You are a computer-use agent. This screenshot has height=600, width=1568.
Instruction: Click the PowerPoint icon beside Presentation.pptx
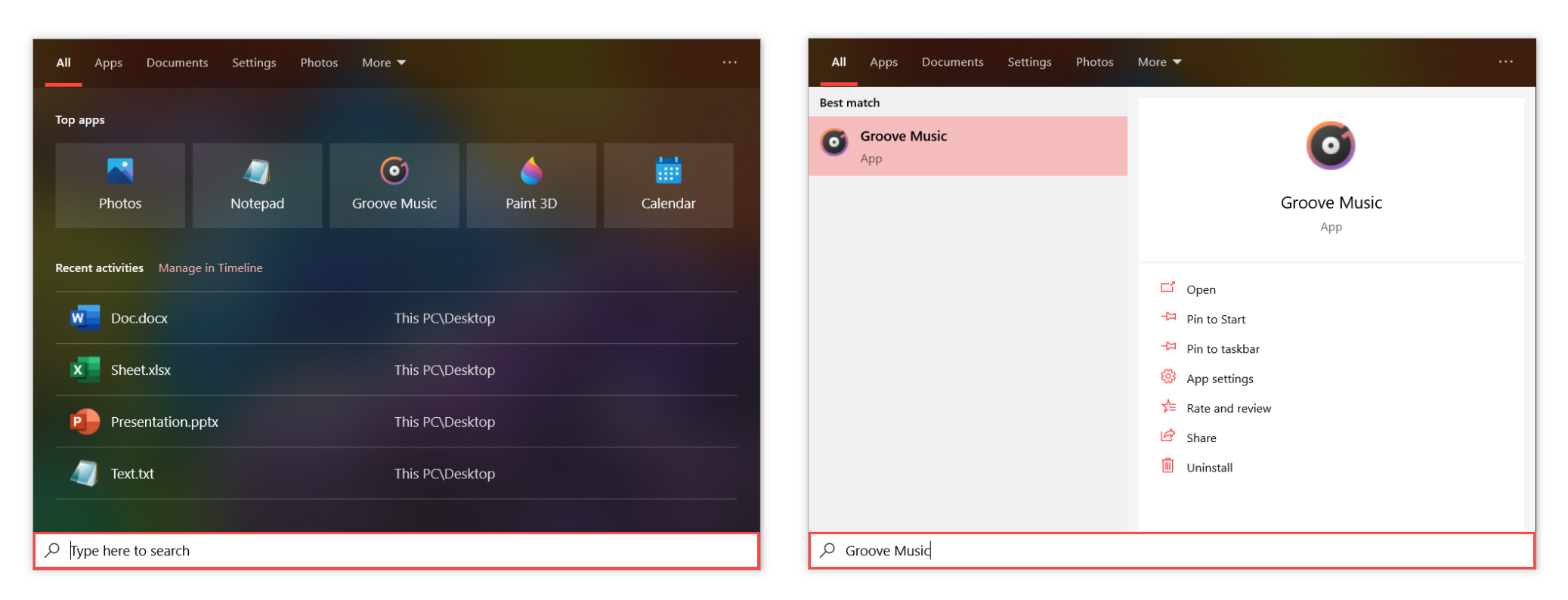(85, 422)
